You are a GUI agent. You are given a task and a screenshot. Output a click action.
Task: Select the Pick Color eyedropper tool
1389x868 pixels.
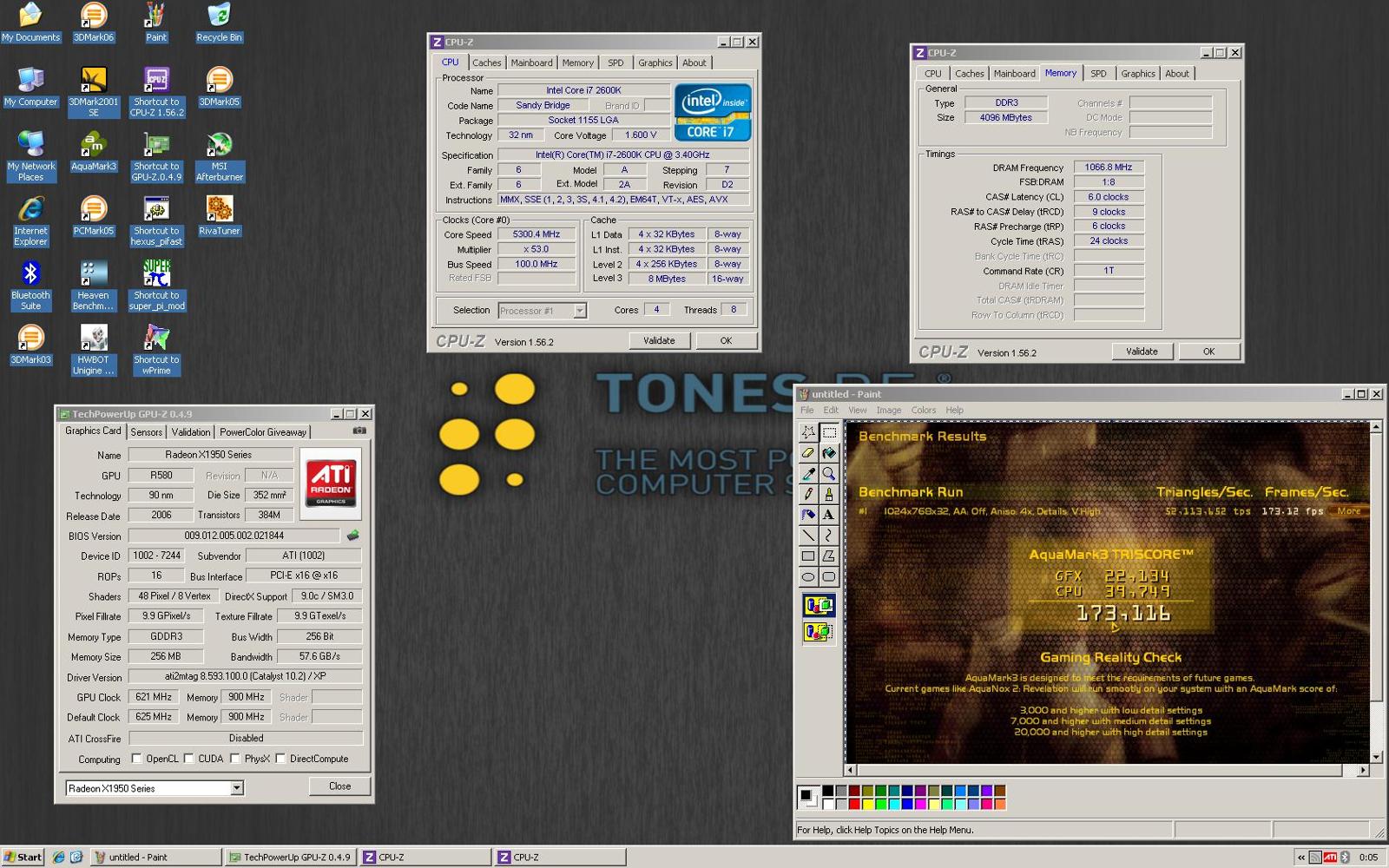coord(808,473)
